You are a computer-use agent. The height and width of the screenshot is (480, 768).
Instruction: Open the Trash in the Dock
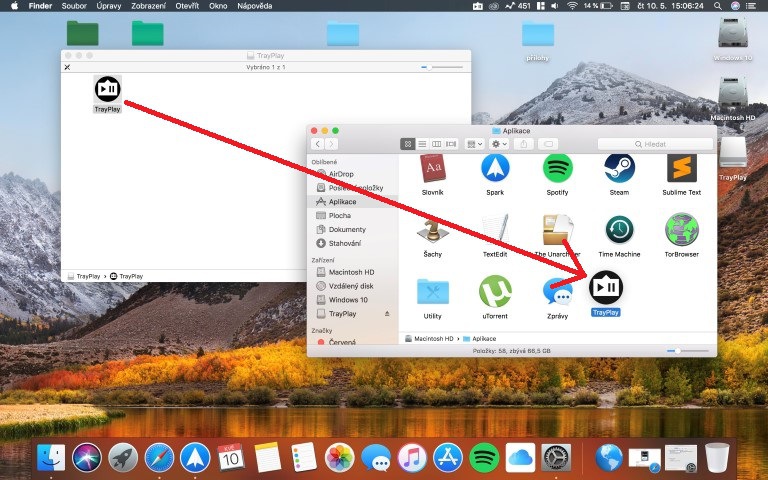click(x=717, y=458)
